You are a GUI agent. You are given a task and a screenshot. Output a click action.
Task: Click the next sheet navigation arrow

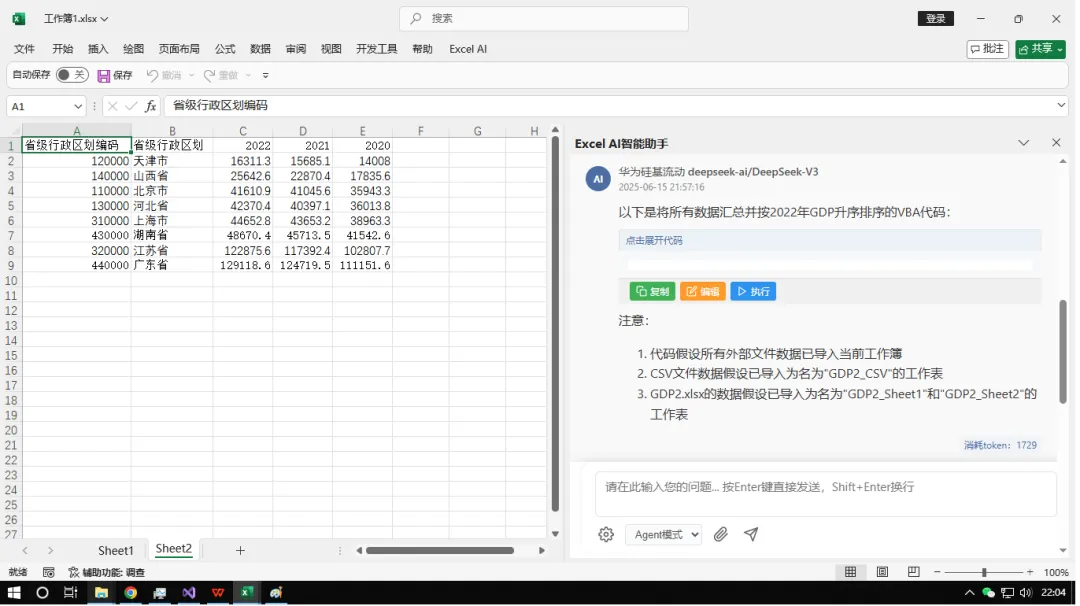tap(50, 551)
